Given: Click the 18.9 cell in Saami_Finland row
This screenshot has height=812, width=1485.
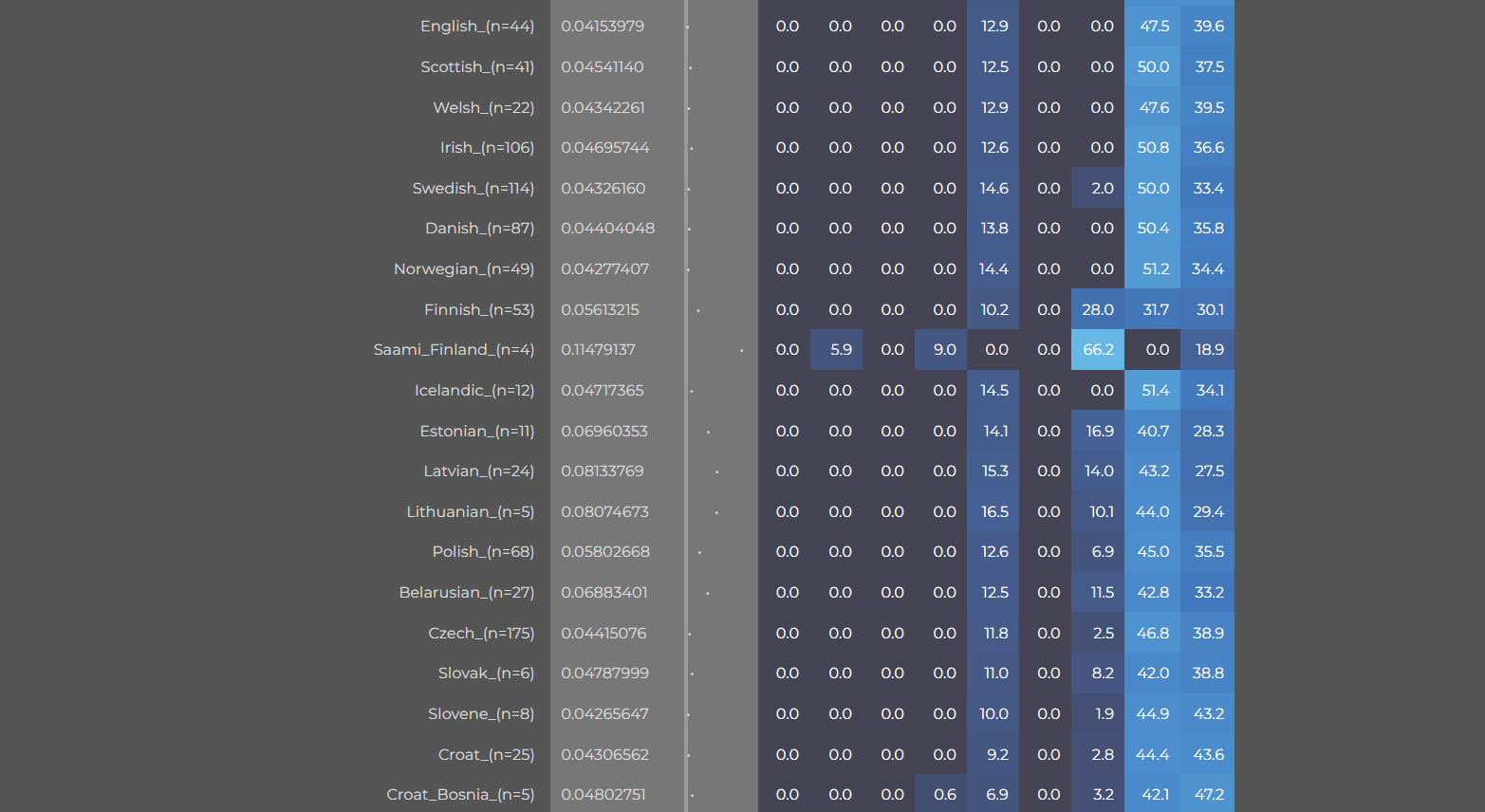Looking at the screenshot, I should 1208,350.
